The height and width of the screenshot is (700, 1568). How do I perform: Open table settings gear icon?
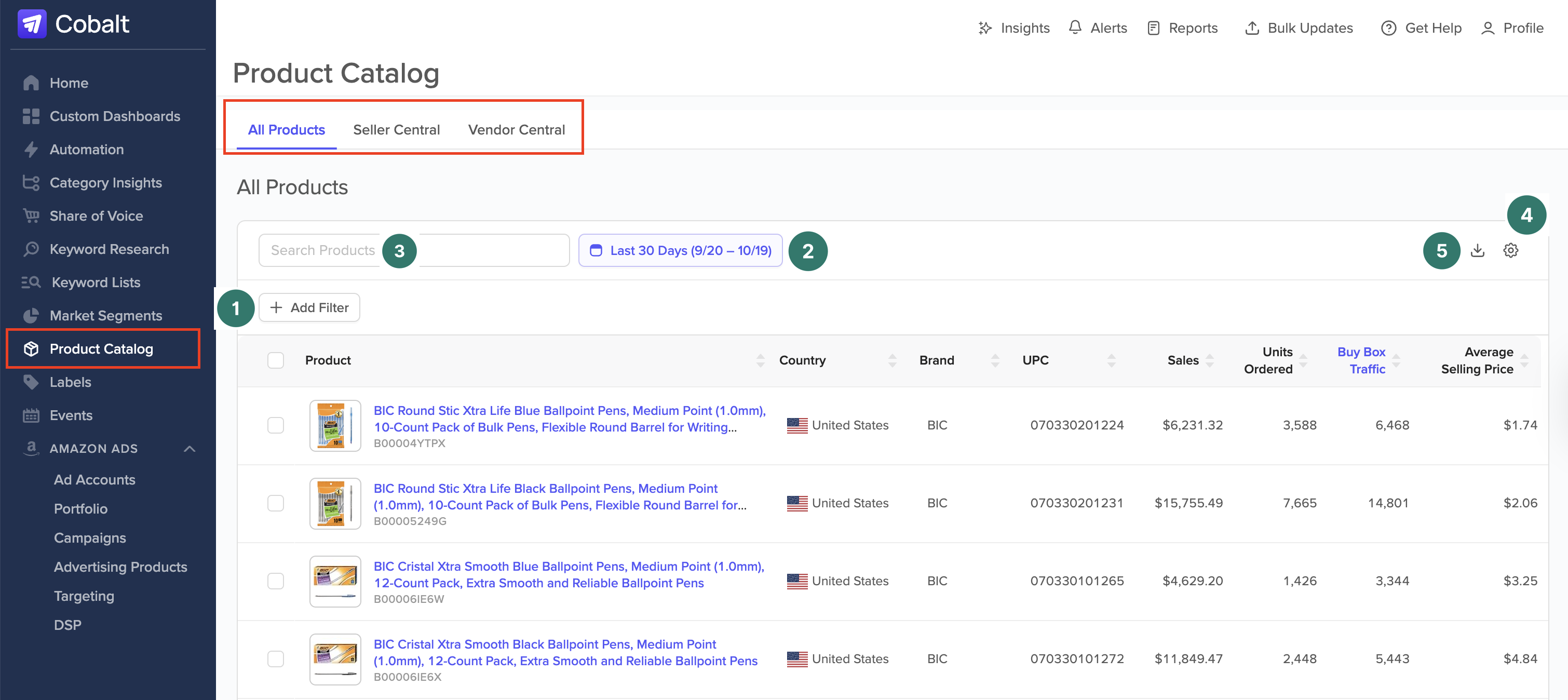click(1511, 250)
